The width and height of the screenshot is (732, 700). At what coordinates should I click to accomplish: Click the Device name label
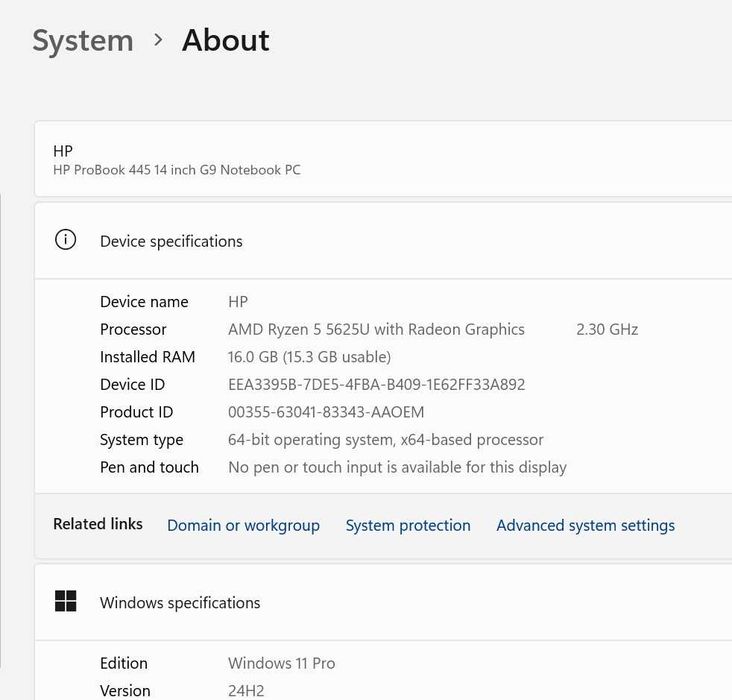(x=144, y=302)
